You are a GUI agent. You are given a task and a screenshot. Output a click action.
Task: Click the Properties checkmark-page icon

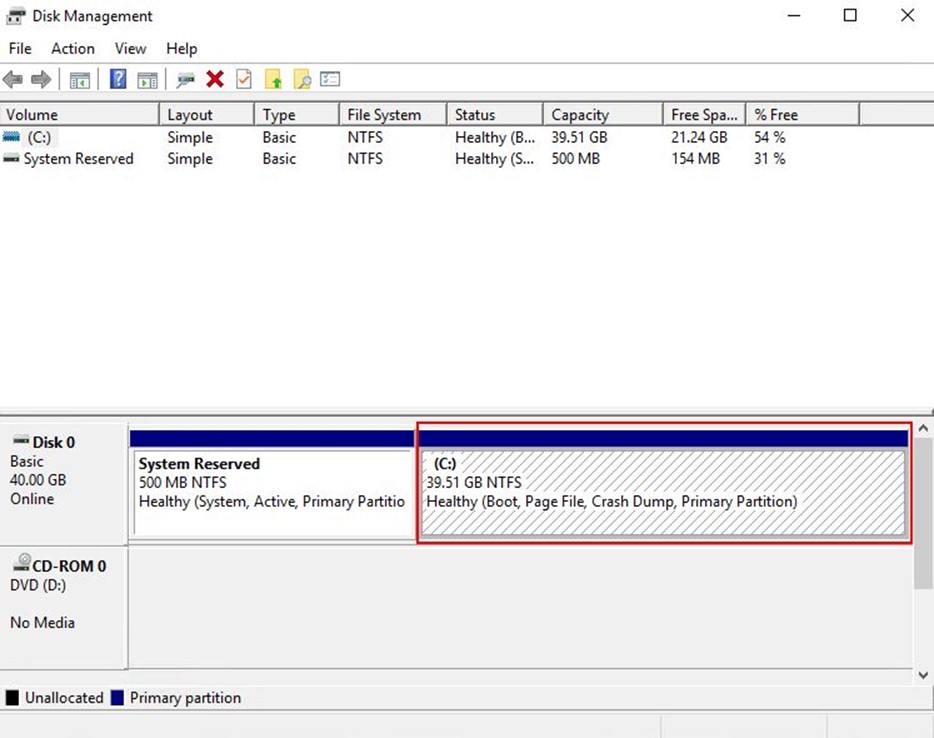[x=244, y=79]
